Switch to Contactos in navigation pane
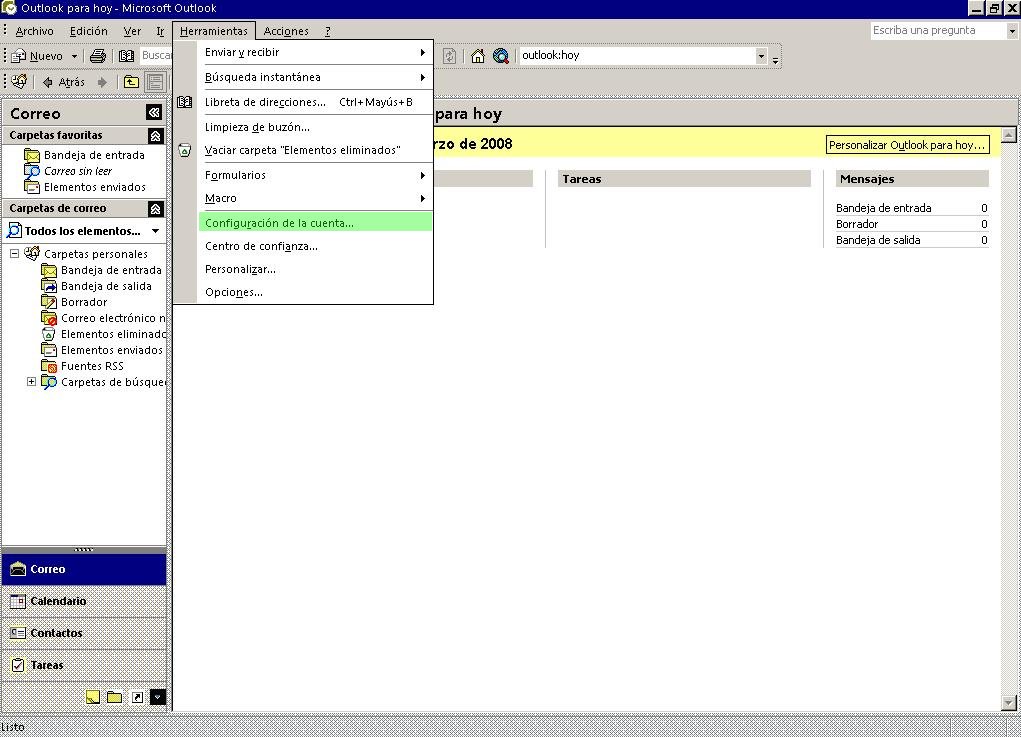1021x737 pixels. pyautogui.click(x=84, y=633)
